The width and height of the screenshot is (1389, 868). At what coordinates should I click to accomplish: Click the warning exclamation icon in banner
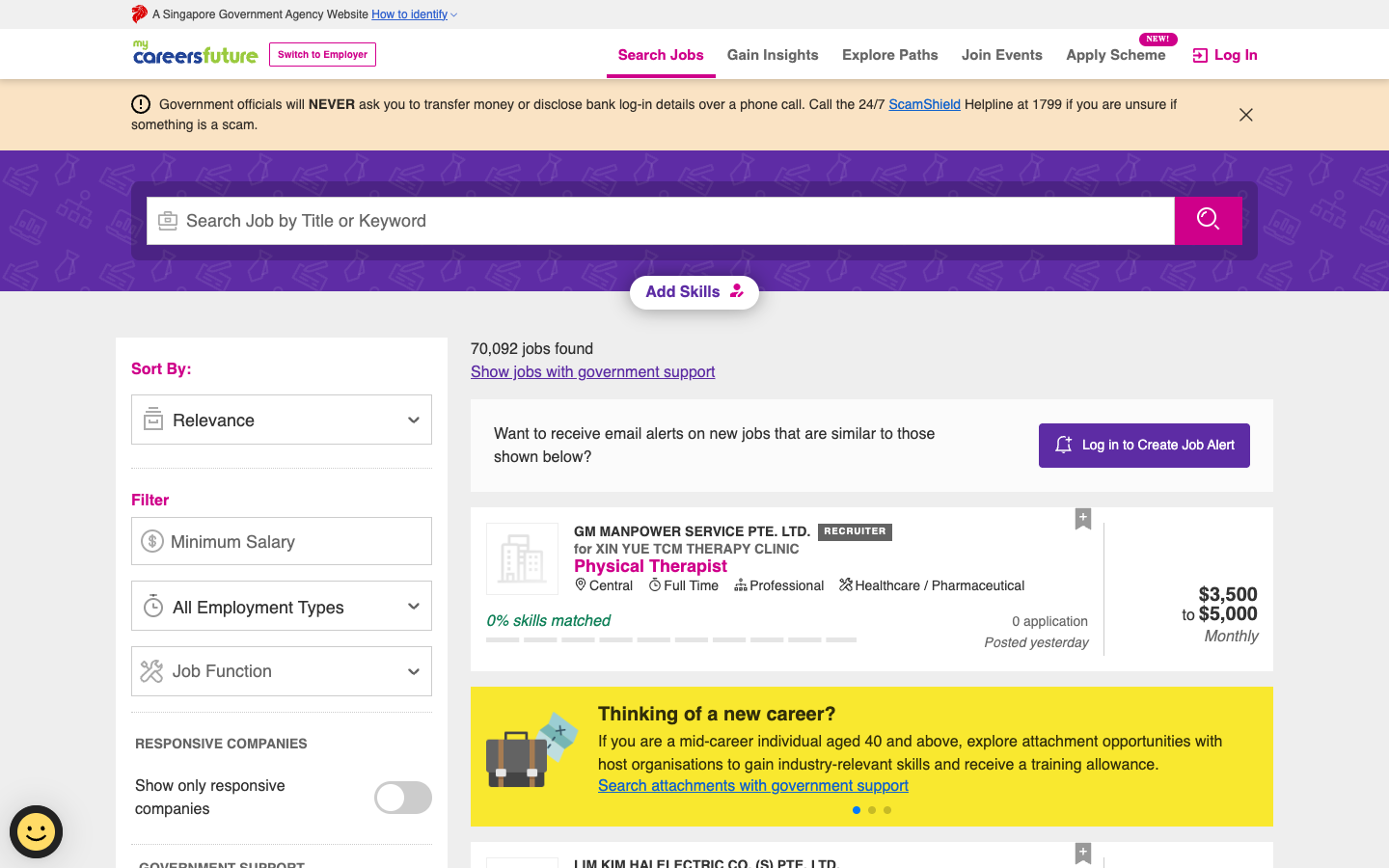tap(141, 104)
